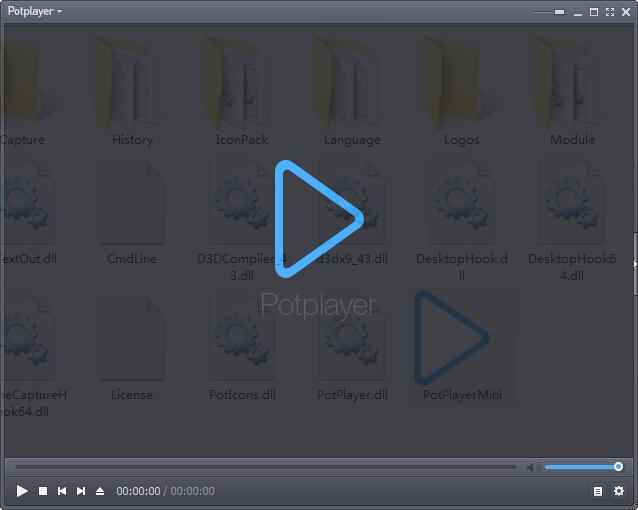Close the Potplayer window
Screen dimensions: 638x510
(626, 12)
